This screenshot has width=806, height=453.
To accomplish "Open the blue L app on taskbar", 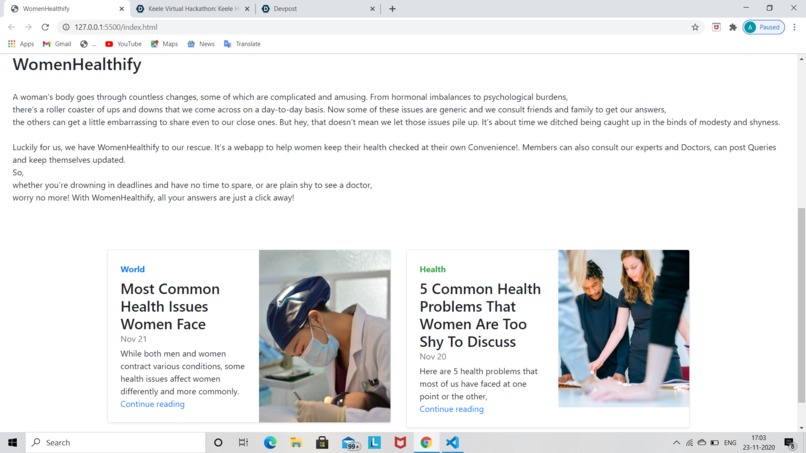I will (x=374, y=443).
